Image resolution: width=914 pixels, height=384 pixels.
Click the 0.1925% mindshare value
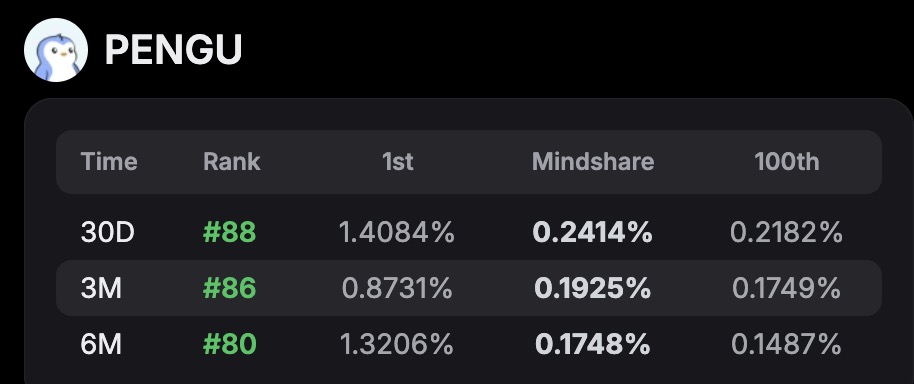592,288
